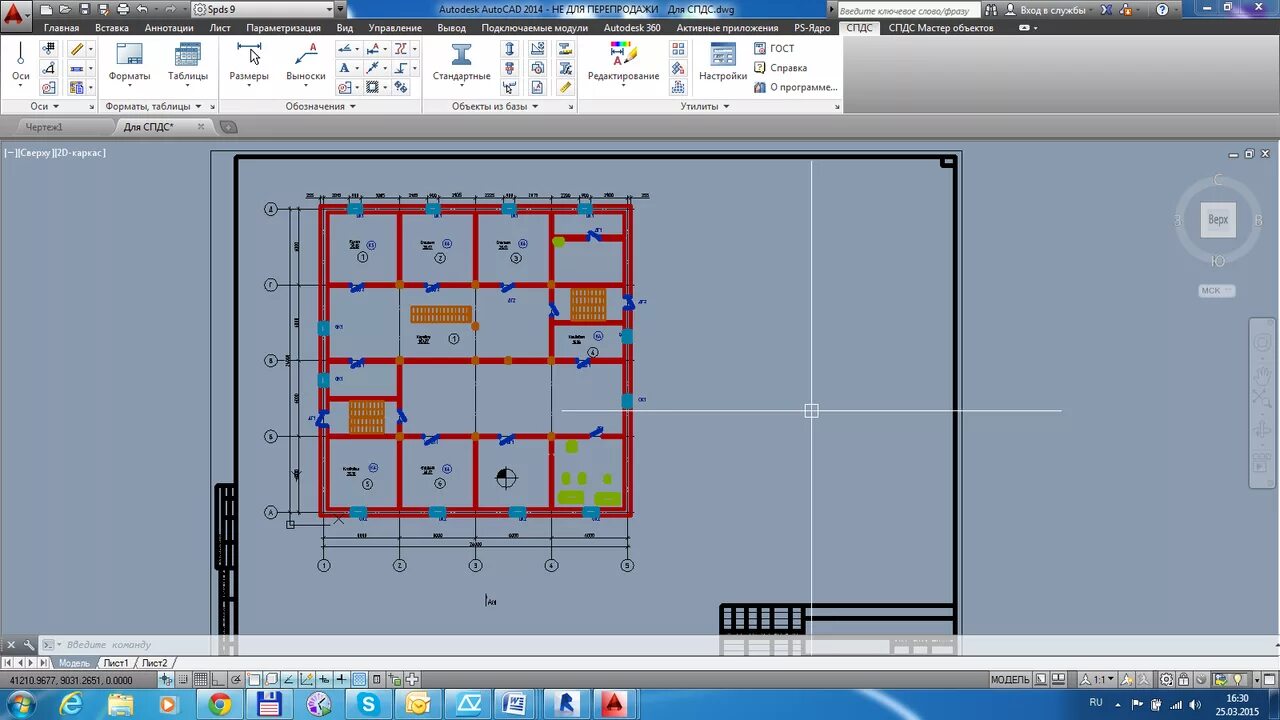Screen dimensions: 1280x720
Task: Expand the Оси panel title dropdown
Action: click(45, 106)
